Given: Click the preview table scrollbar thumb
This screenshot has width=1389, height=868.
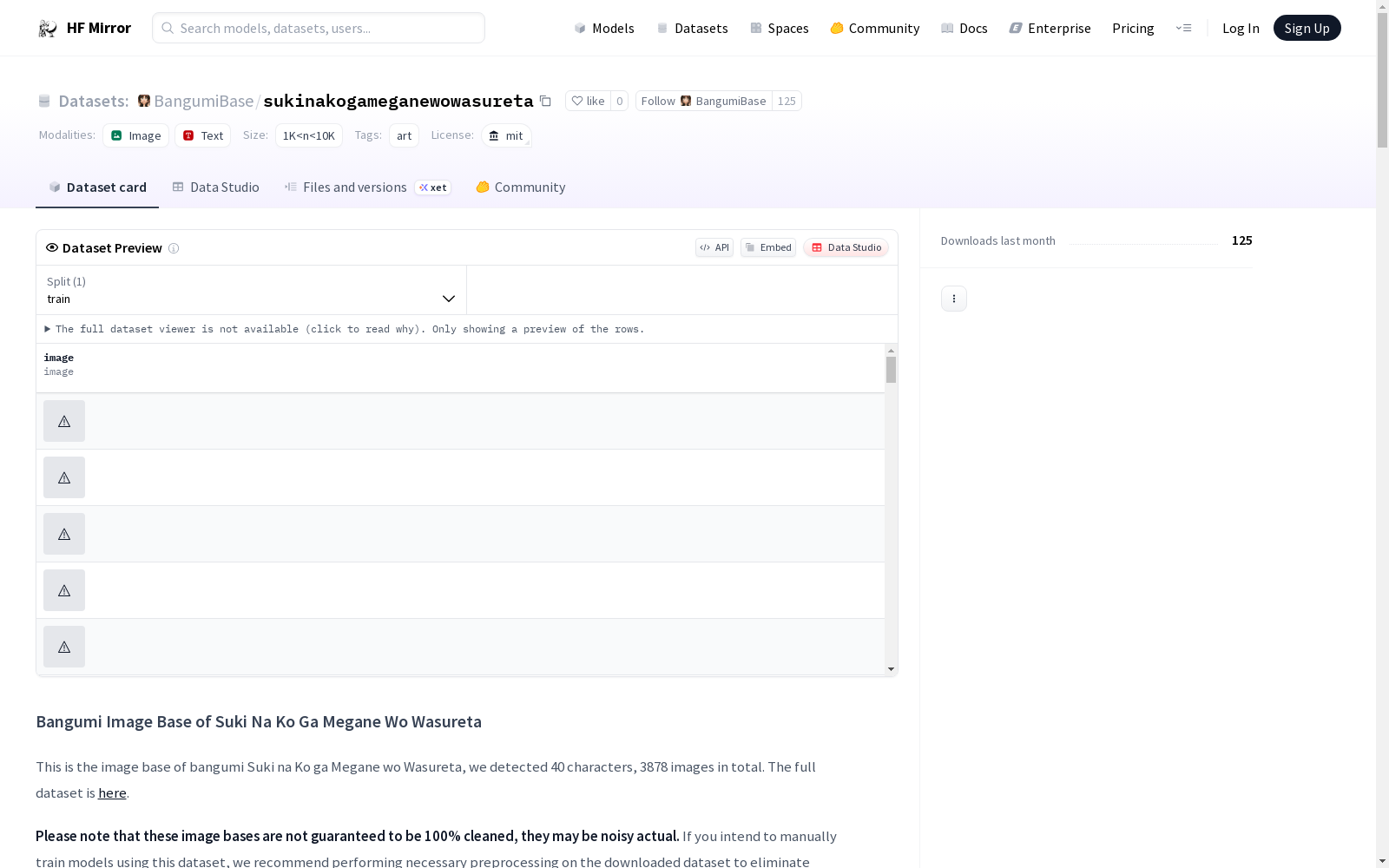Looking at the screenshot, I should pyautogui.click(x=891, y=369).
